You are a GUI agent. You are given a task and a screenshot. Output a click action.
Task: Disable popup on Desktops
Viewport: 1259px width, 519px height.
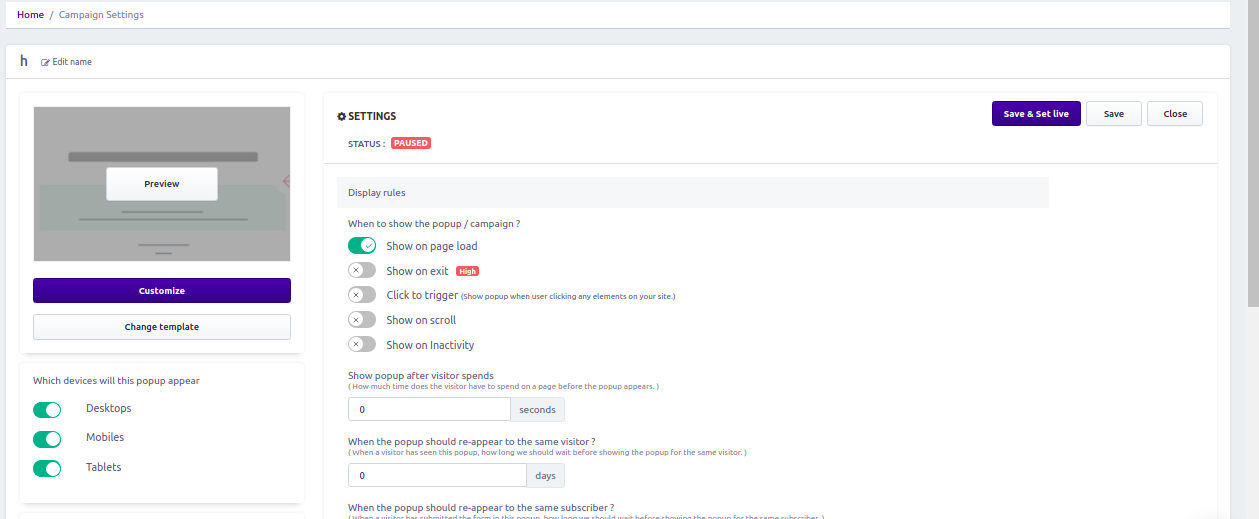click(x=47, y=409)
